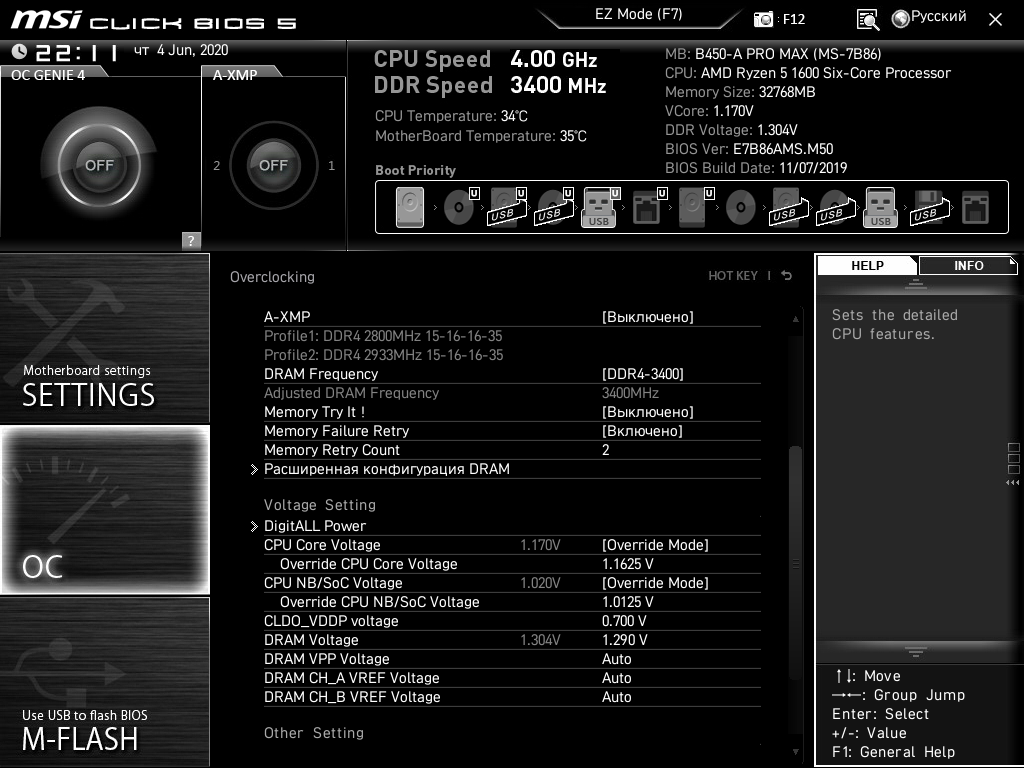Open the M-FLASH BIOS flashing section

[x=104, y=681]
